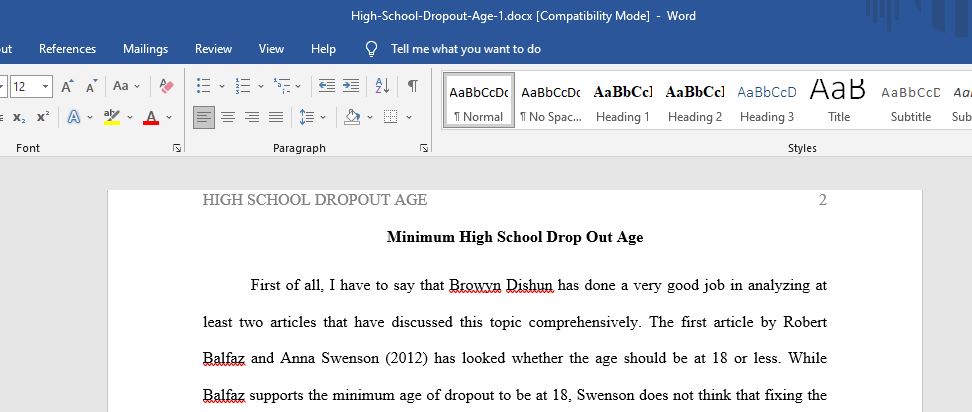Apply the No Spacing style

click(550, 100)
